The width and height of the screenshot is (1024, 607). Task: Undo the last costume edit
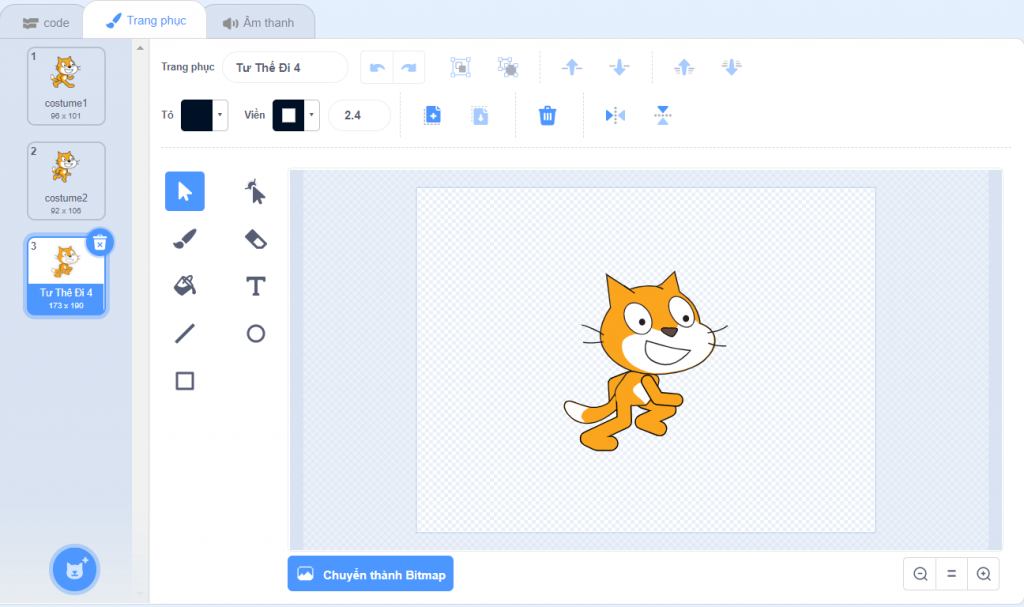click(x=377, y=67)
